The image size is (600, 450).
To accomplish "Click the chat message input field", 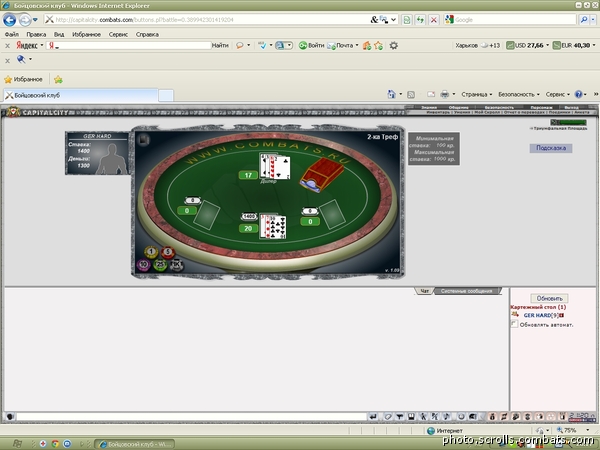I will pos(191,417).
